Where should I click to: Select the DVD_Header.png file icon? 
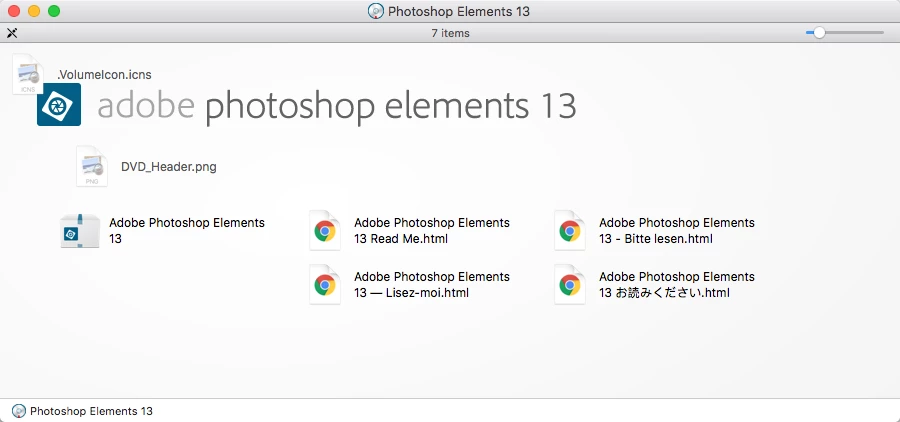pos(92,167)
